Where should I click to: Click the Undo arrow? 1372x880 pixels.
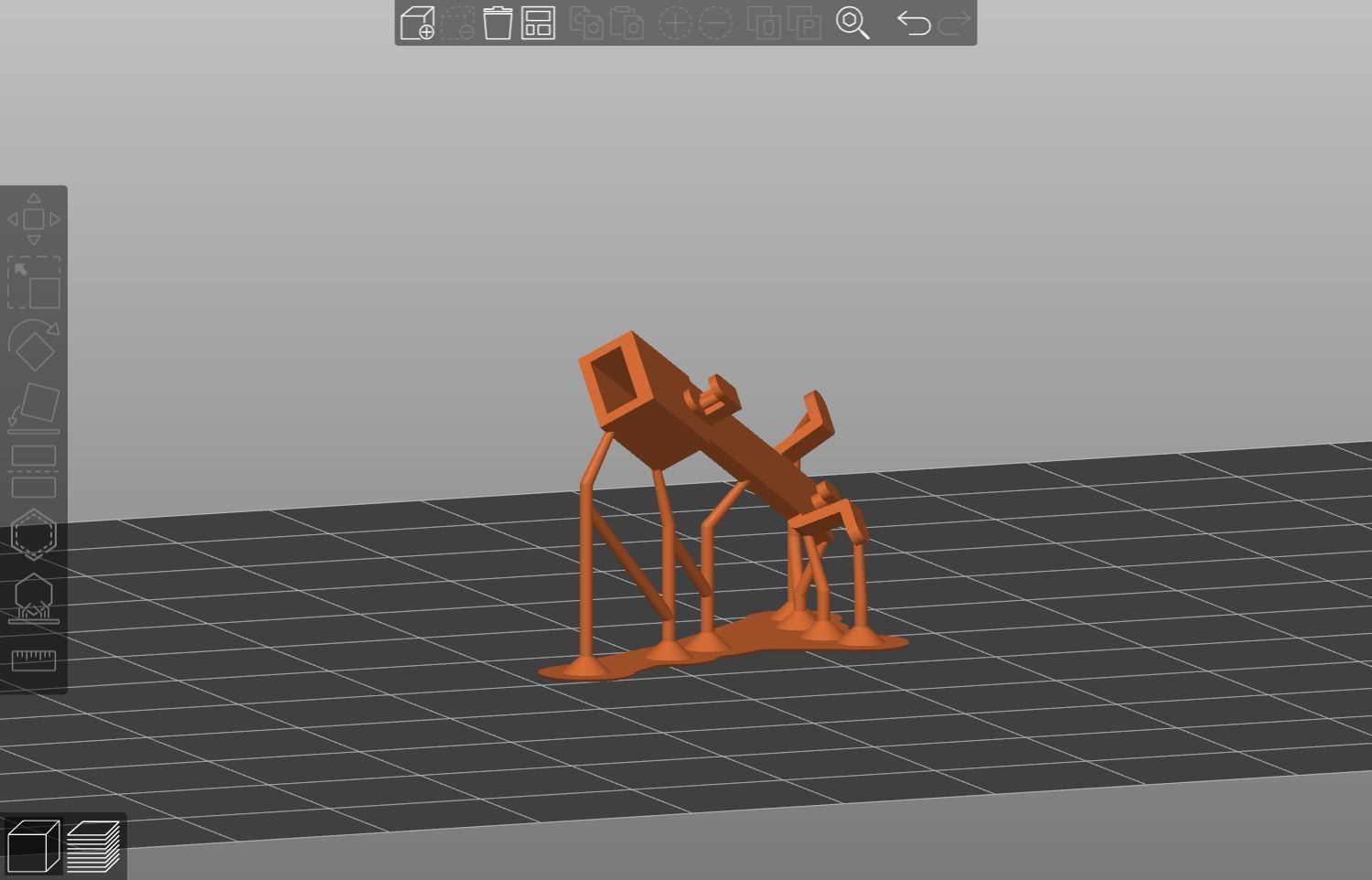913,23
